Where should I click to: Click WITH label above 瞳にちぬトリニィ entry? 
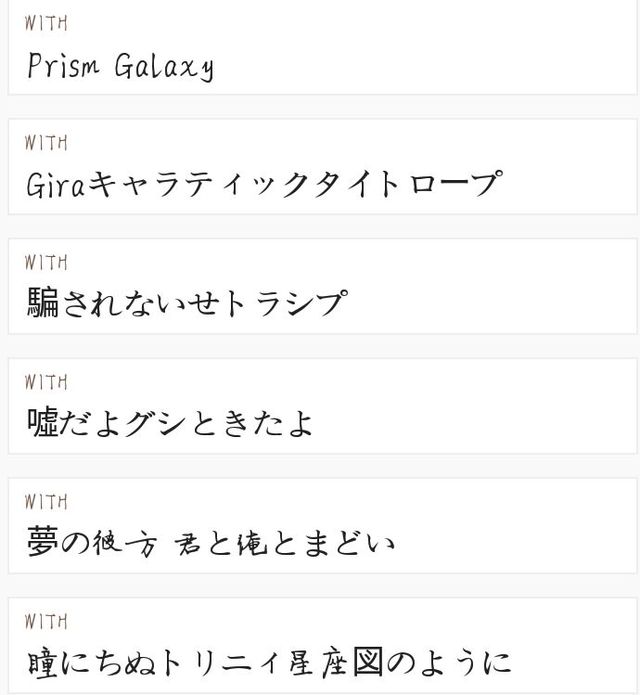coord(46,622)
